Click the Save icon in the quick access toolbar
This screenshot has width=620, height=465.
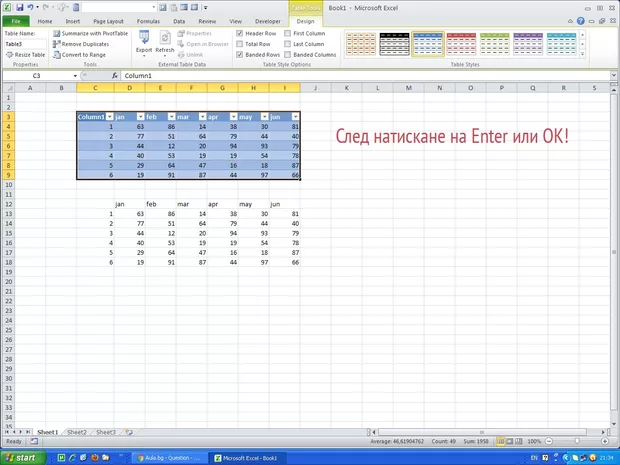[x=19, y=7]
